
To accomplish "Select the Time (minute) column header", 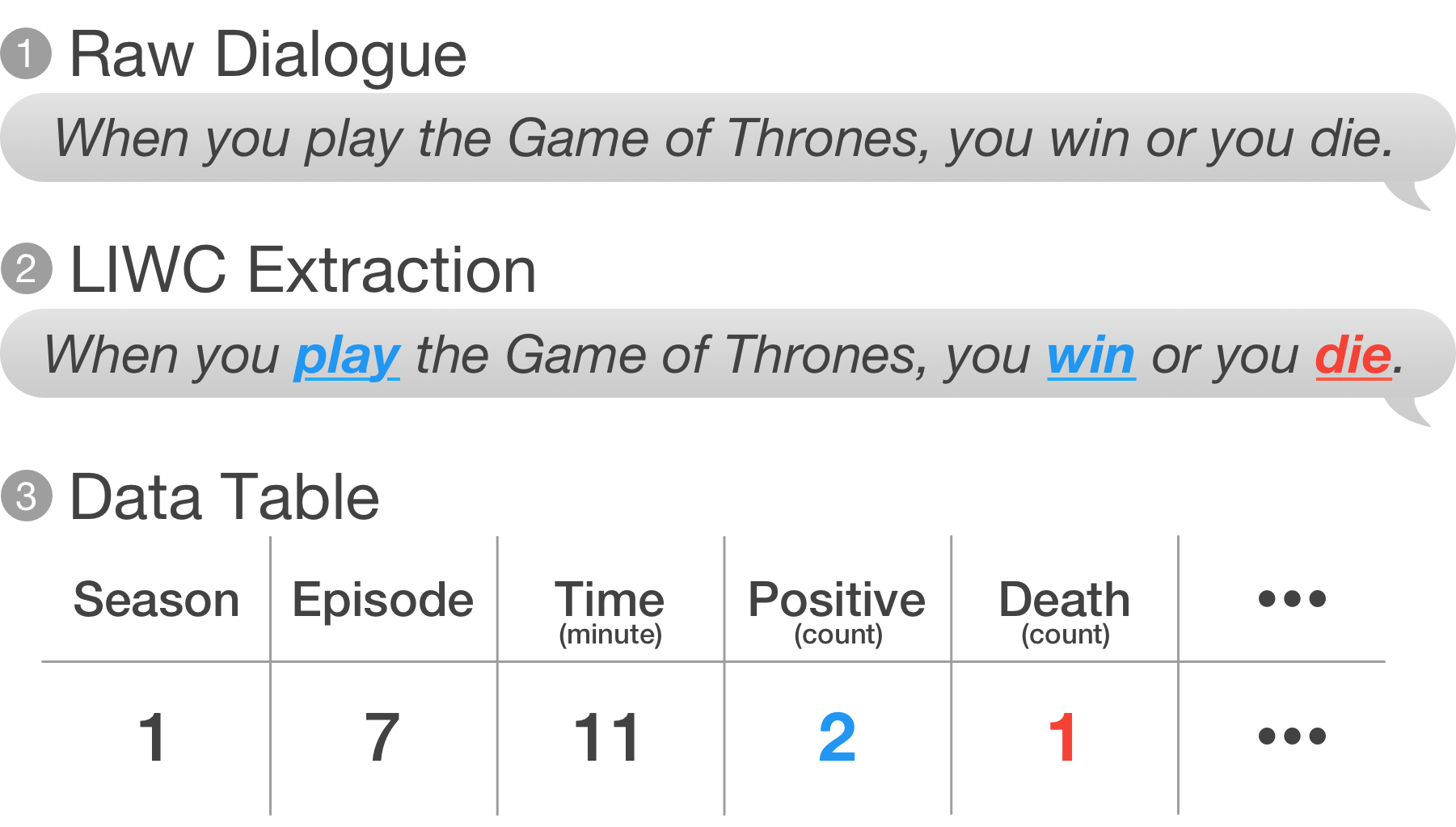I will point(610,613).
